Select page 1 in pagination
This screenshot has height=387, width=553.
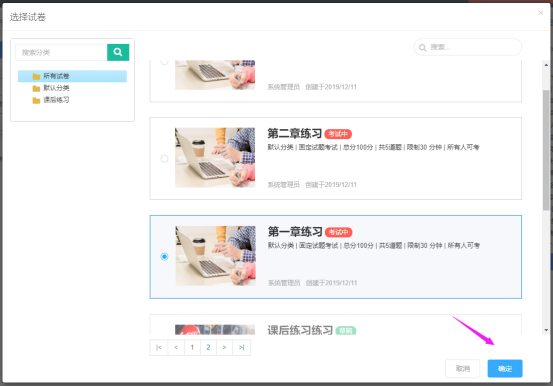coord(192,347)
